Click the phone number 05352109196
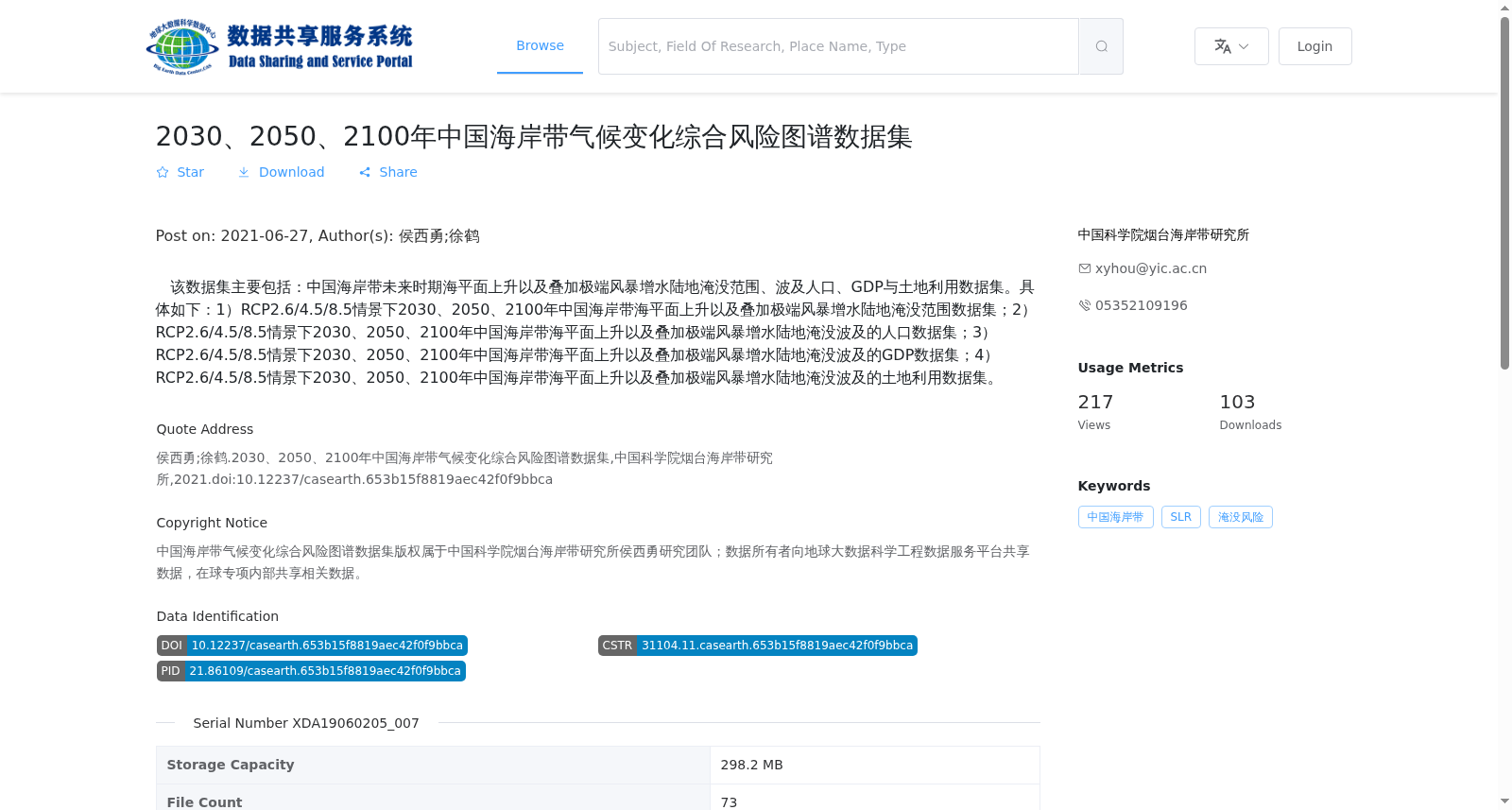1512x810 pixels. click(x=1142, y=305)
